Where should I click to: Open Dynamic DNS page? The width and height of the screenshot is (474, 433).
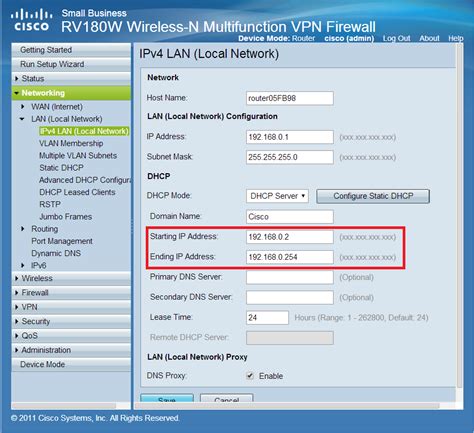[56, 253]
